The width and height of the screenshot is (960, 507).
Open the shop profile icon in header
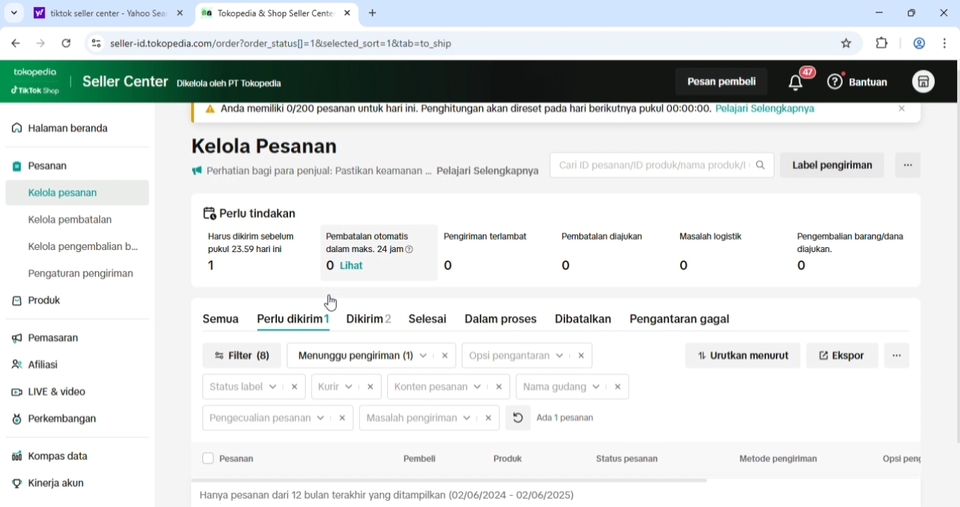click(x=923, y=81)
